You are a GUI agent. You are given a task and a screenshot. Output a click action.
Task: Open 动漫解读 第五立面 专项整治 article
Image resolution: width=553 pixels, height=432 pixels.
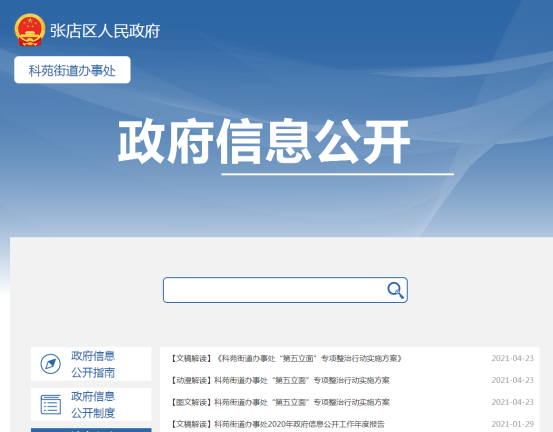pyautogui.click(x=280, y=381)
